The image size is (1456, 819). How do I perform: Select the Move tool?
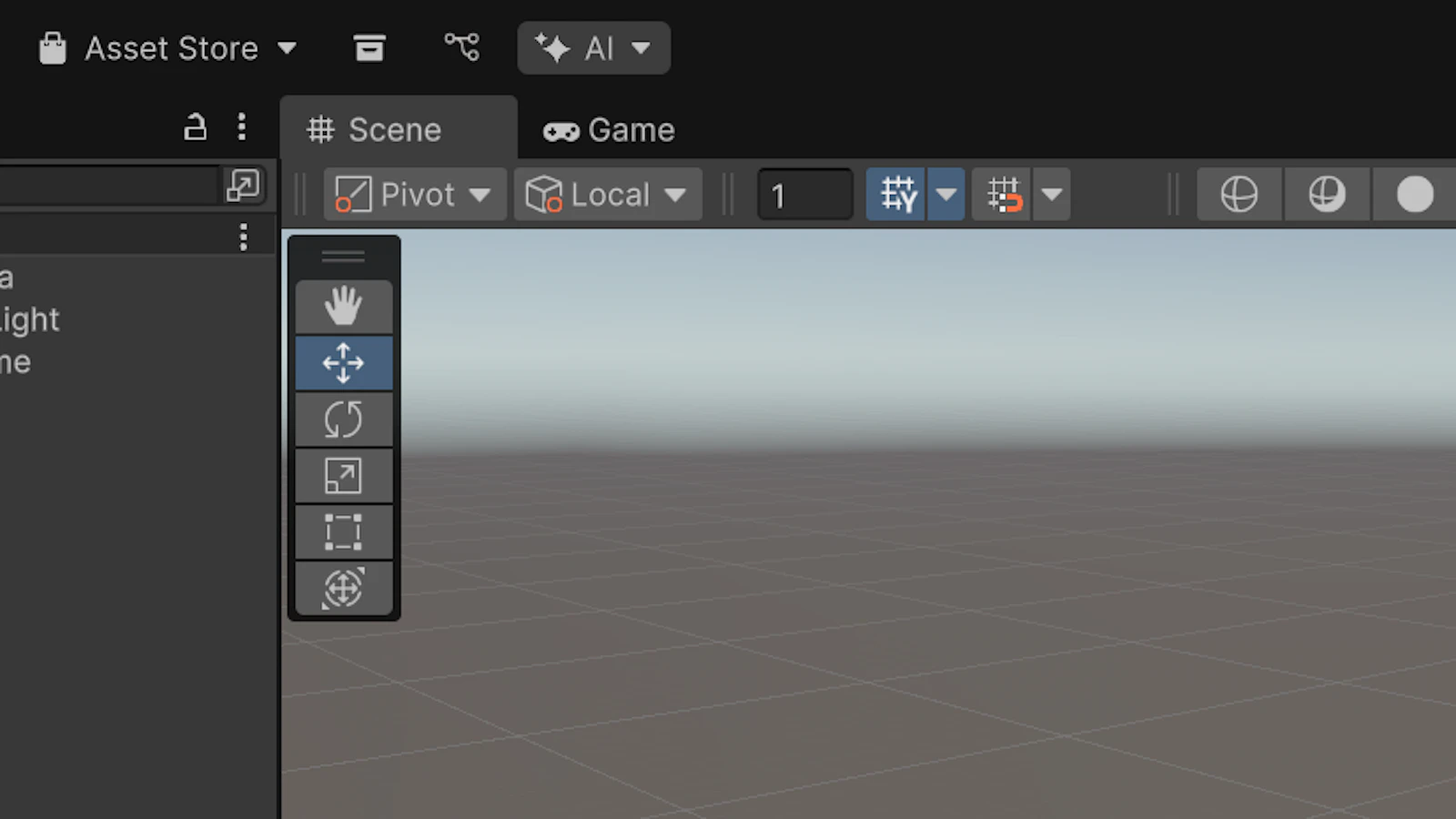tap(344, 363)
